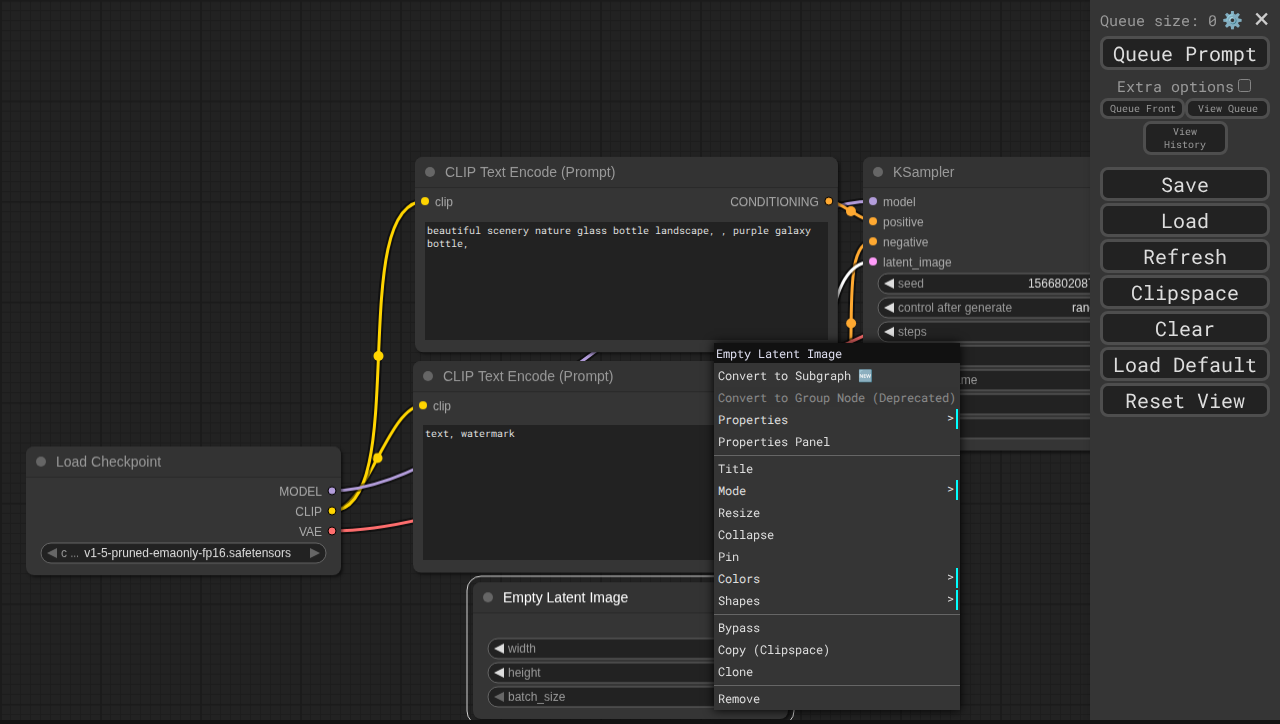Click CONDITIONING output port on top CLIP node
This screenshot has height=724, width=1280.
829,202
